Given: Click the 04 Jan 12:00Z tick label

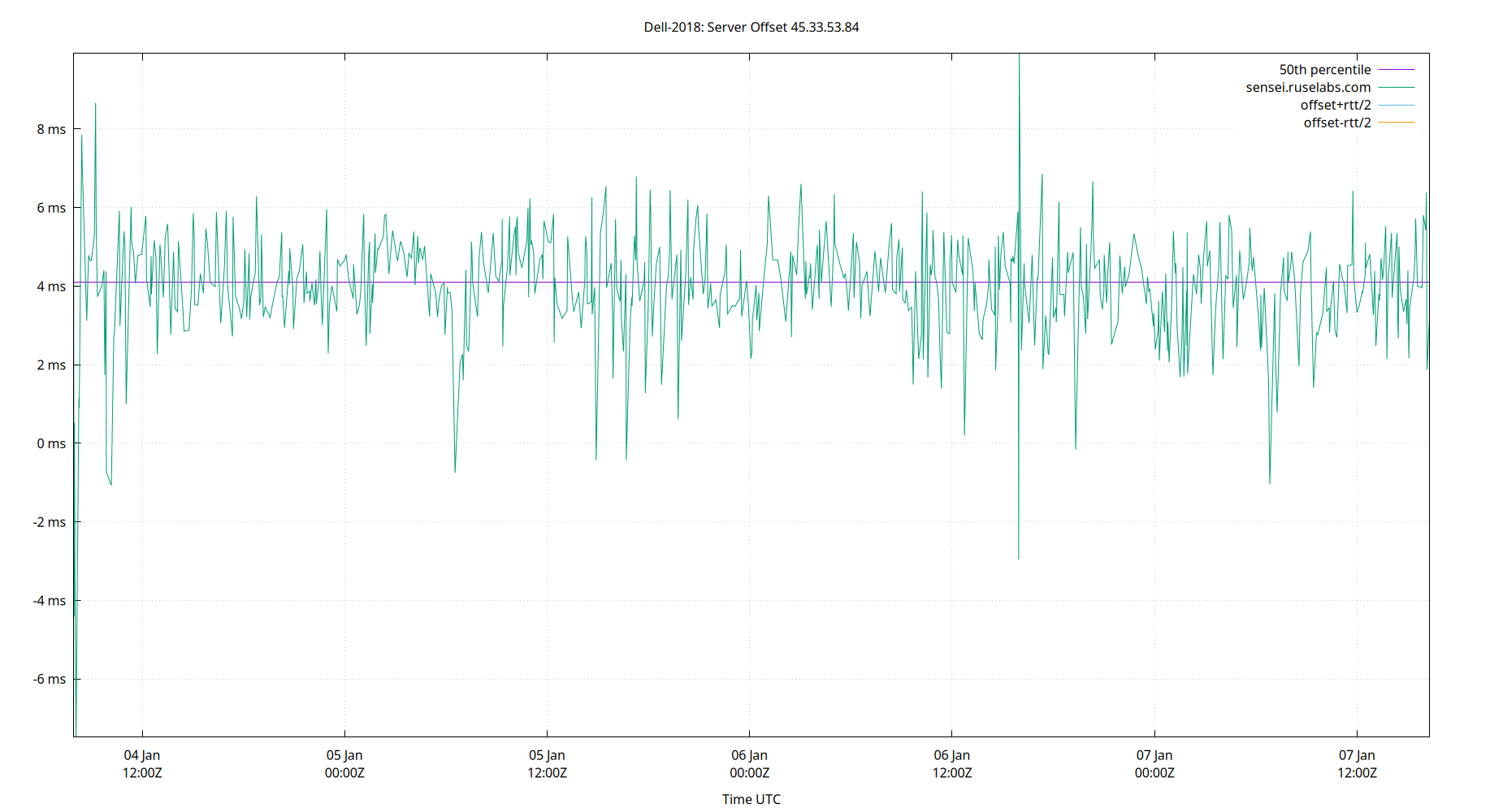Looking at the screenshot, I should (143, 763).
